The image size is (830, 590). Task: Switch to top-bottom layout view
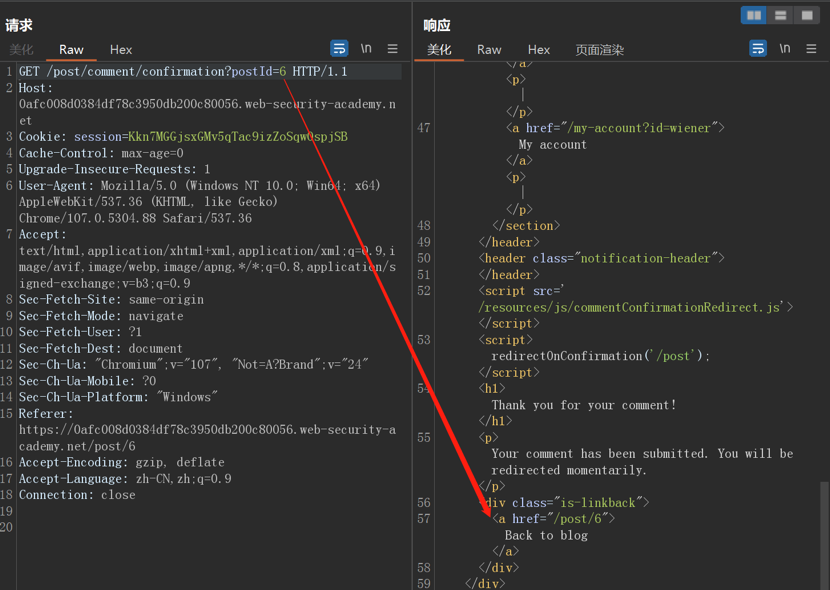(780, 15)
